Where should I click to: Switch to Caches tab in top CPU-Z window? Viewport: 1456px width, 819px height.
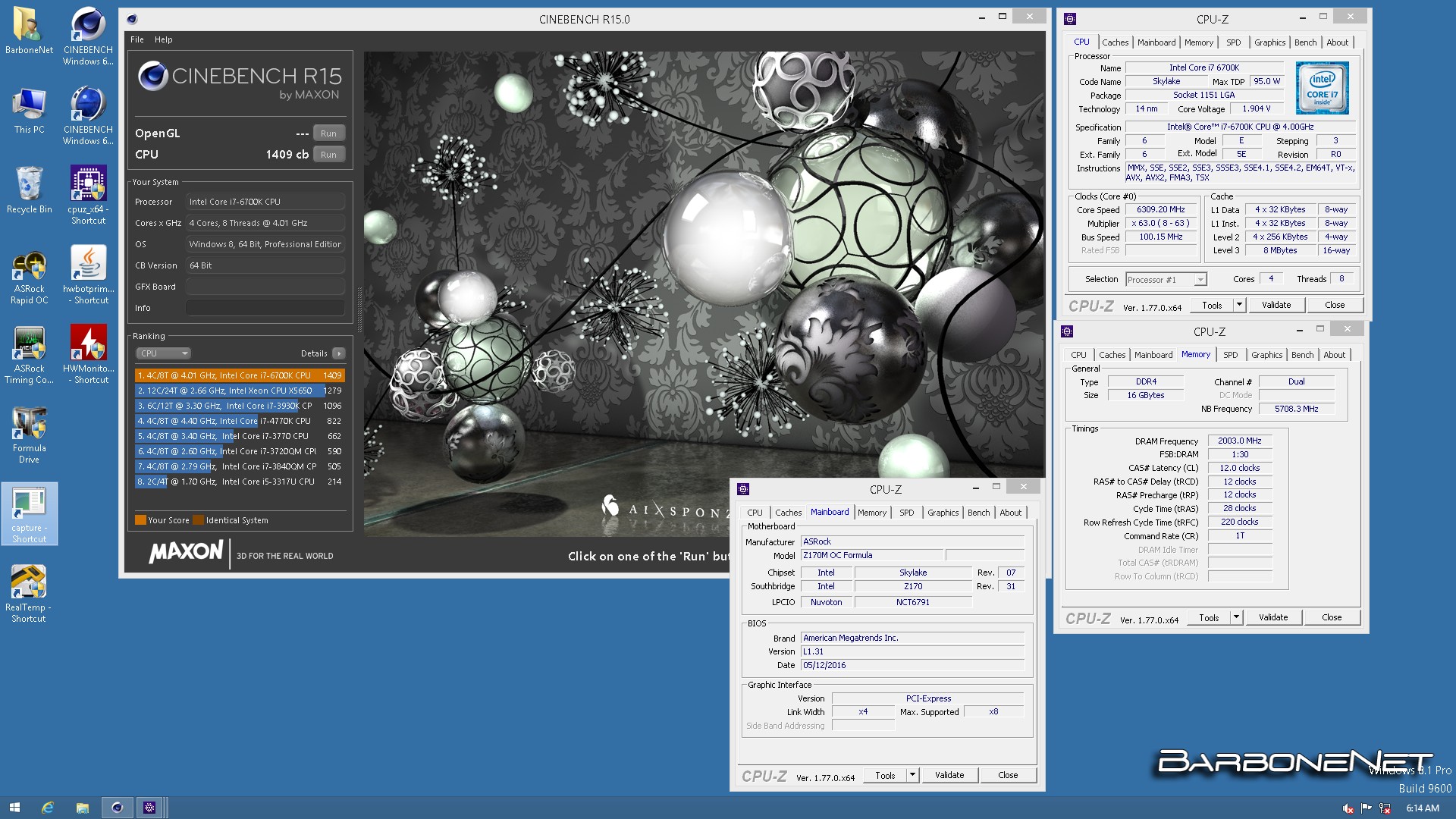[1115, 42]
